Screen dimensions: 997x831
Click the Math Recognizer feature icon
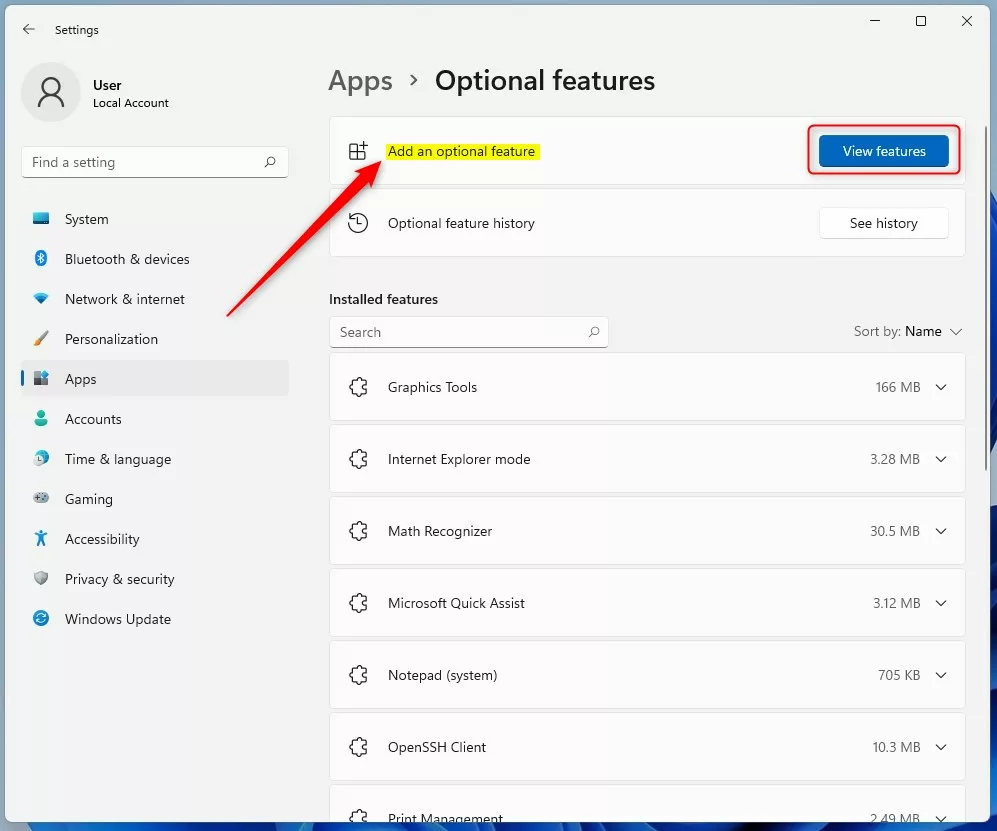[359, 531]
